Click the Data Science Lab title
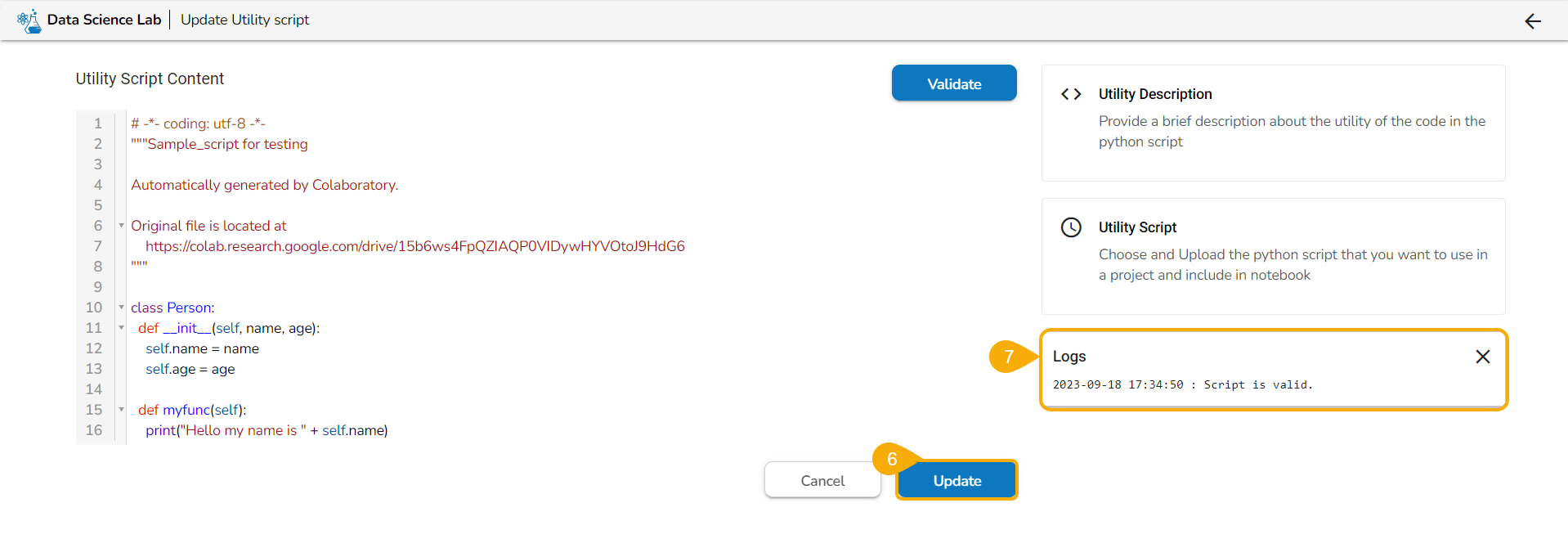The width and height of the screenshot is (1568, 539). [104, 20]
